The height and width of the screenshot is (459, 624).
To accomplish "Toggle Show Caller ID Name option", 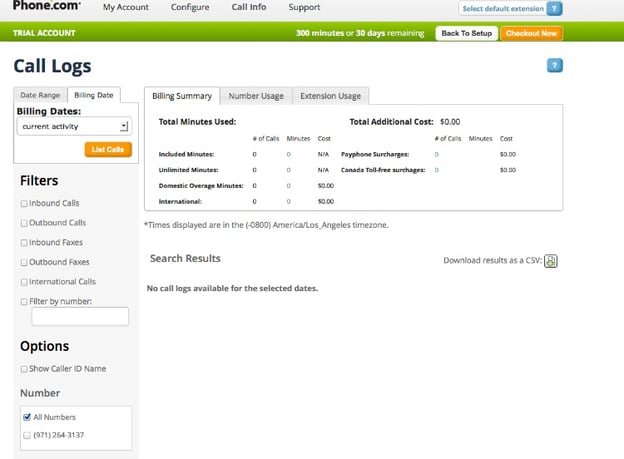I will tap(24, 369).
